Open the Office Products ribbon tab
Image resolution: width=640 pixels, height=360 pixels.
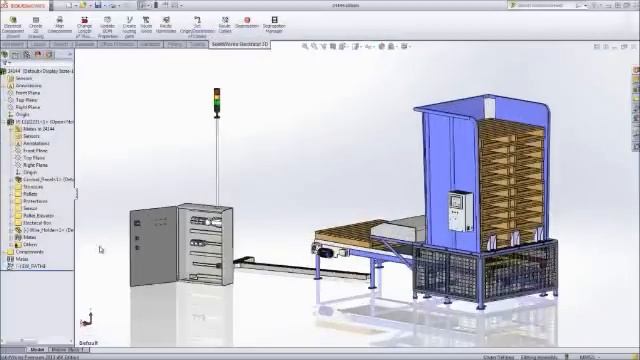(x=117, y=44)
